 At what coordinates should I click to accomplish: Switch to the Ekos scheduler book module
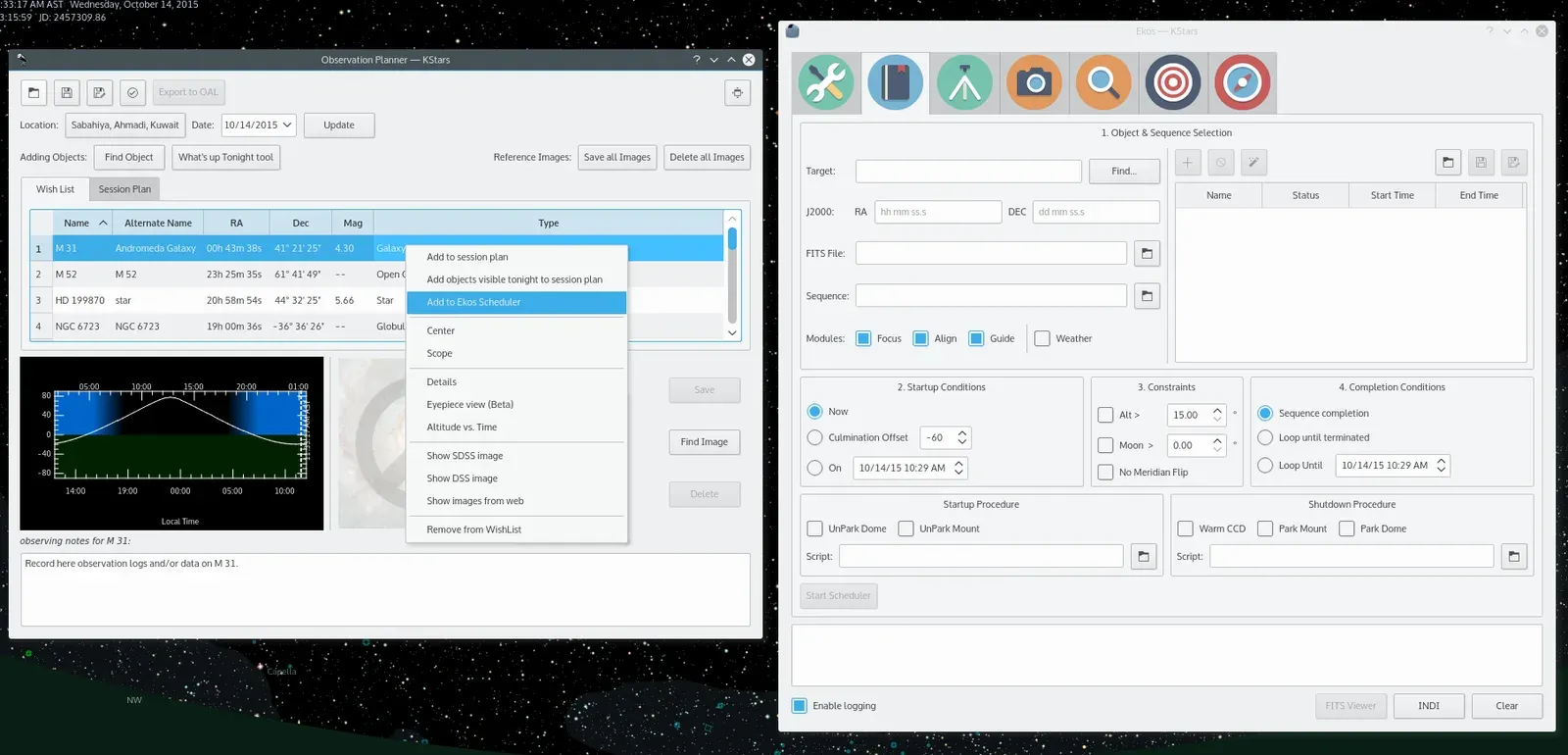click(x=895, y=82)
